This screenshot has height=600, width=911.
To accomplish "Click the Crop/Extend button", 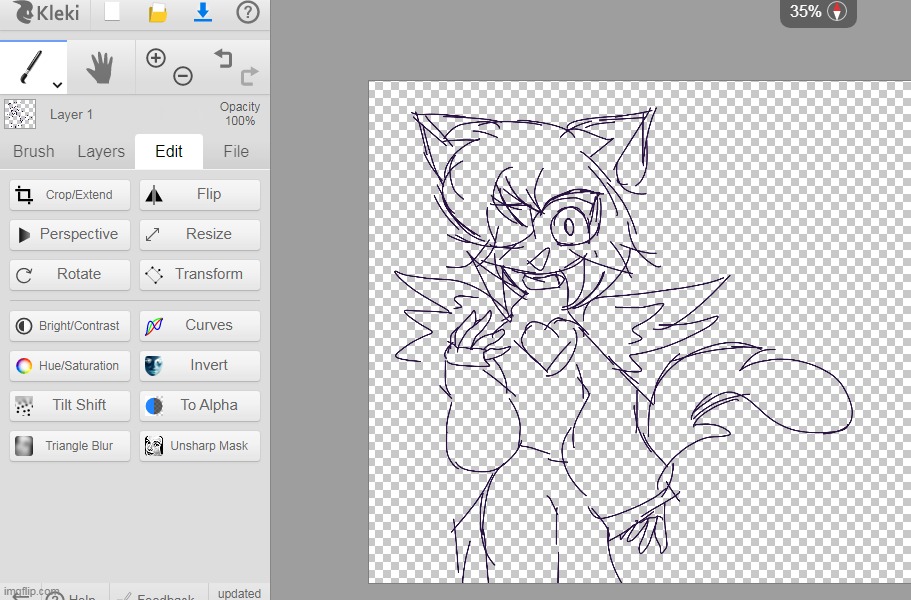I will point(70,195).
